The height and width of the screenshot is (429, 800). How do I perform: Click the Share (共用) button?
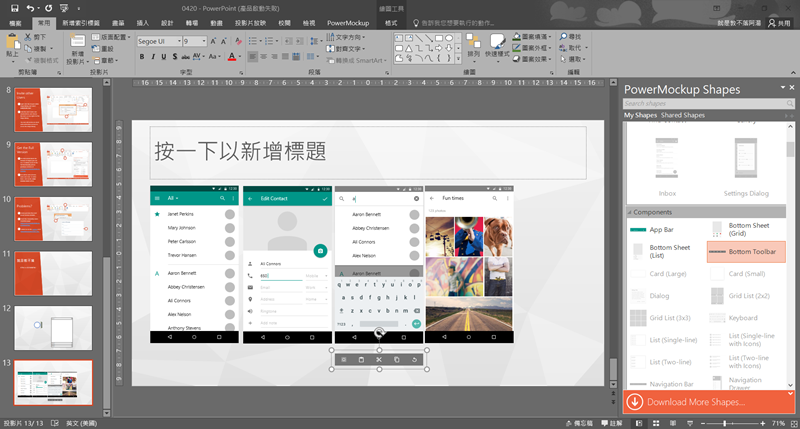pos(777,21)
